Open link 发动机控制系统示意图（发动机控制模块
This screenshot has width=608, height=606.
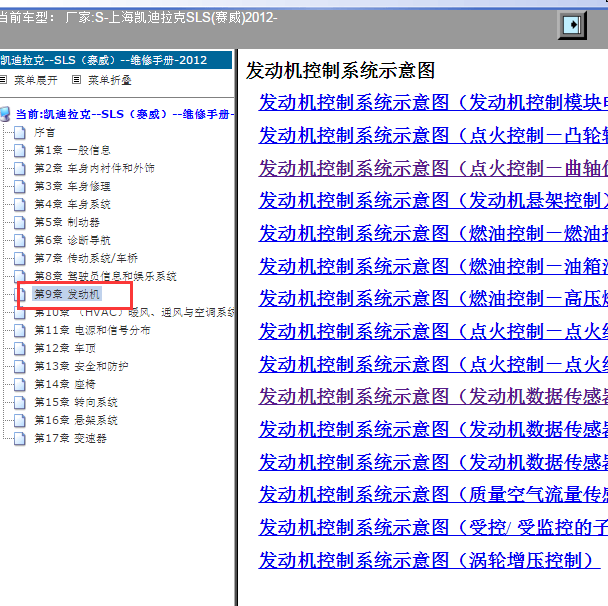[x=433, y=103]
